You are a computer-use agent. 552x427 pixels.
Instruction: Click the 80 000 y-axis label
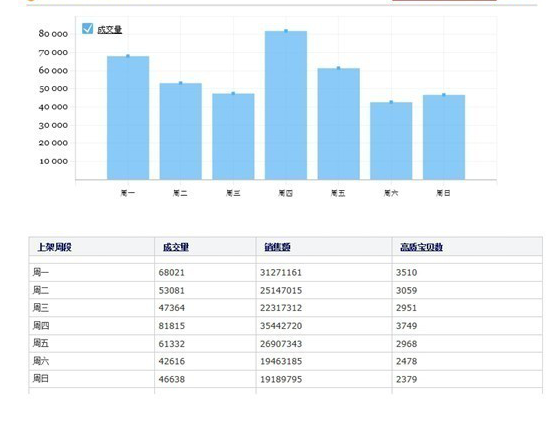53,34
